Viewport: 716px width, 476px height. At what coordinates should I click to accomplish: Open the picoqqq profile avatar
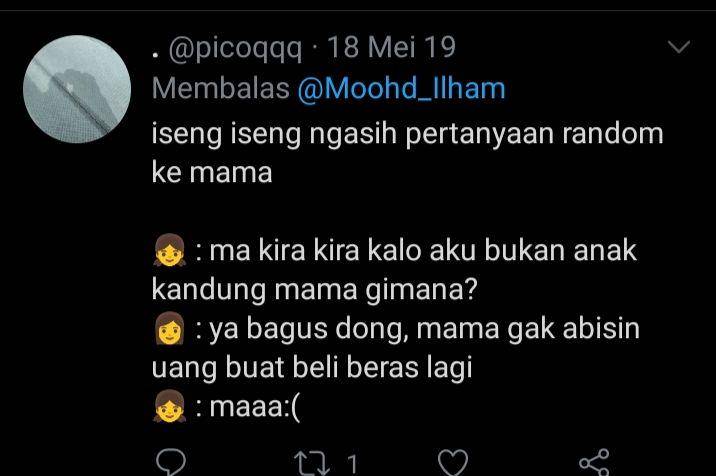(x=77, y=89)
